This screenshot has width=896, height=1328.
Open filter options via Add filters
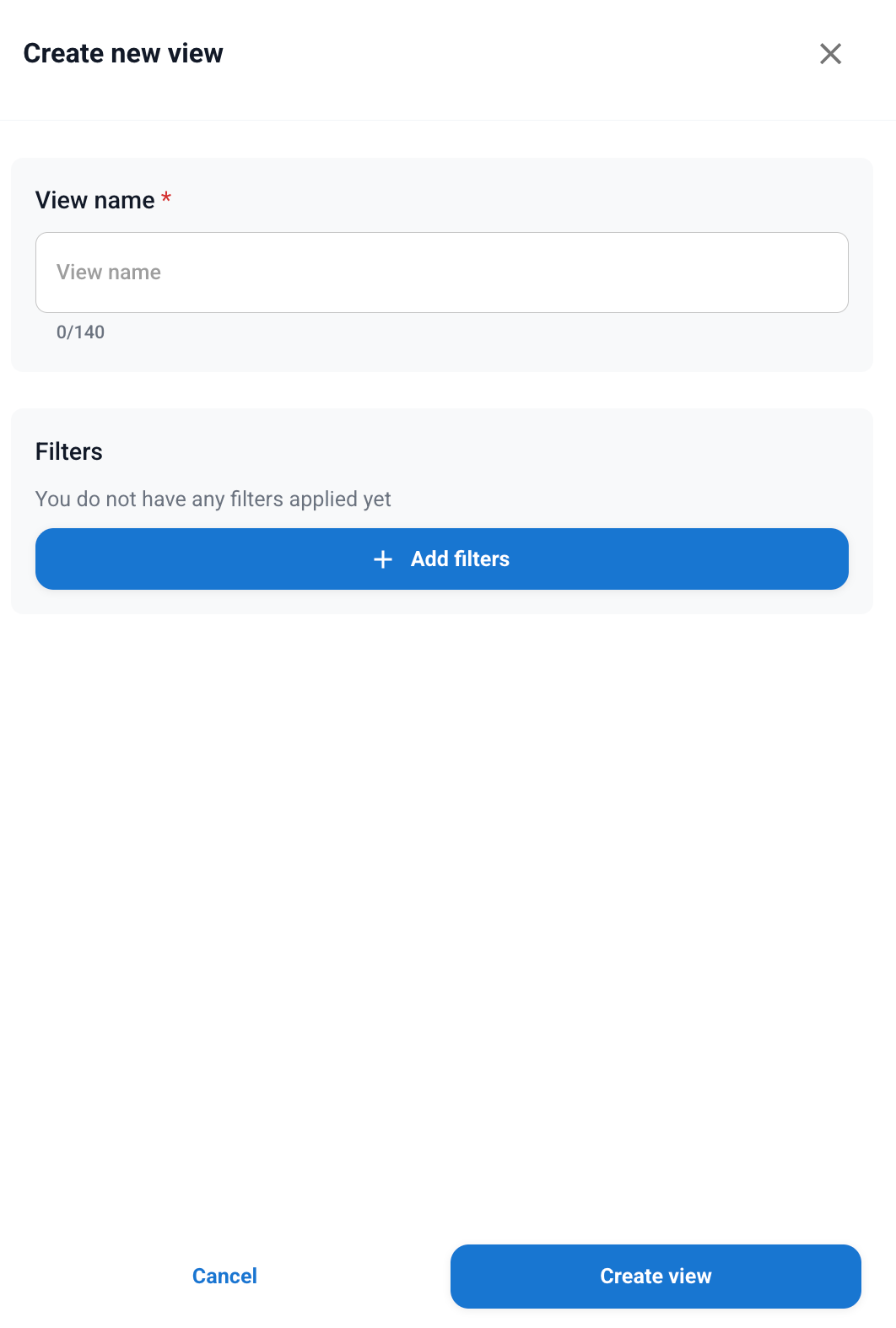(x=441, y=559)
